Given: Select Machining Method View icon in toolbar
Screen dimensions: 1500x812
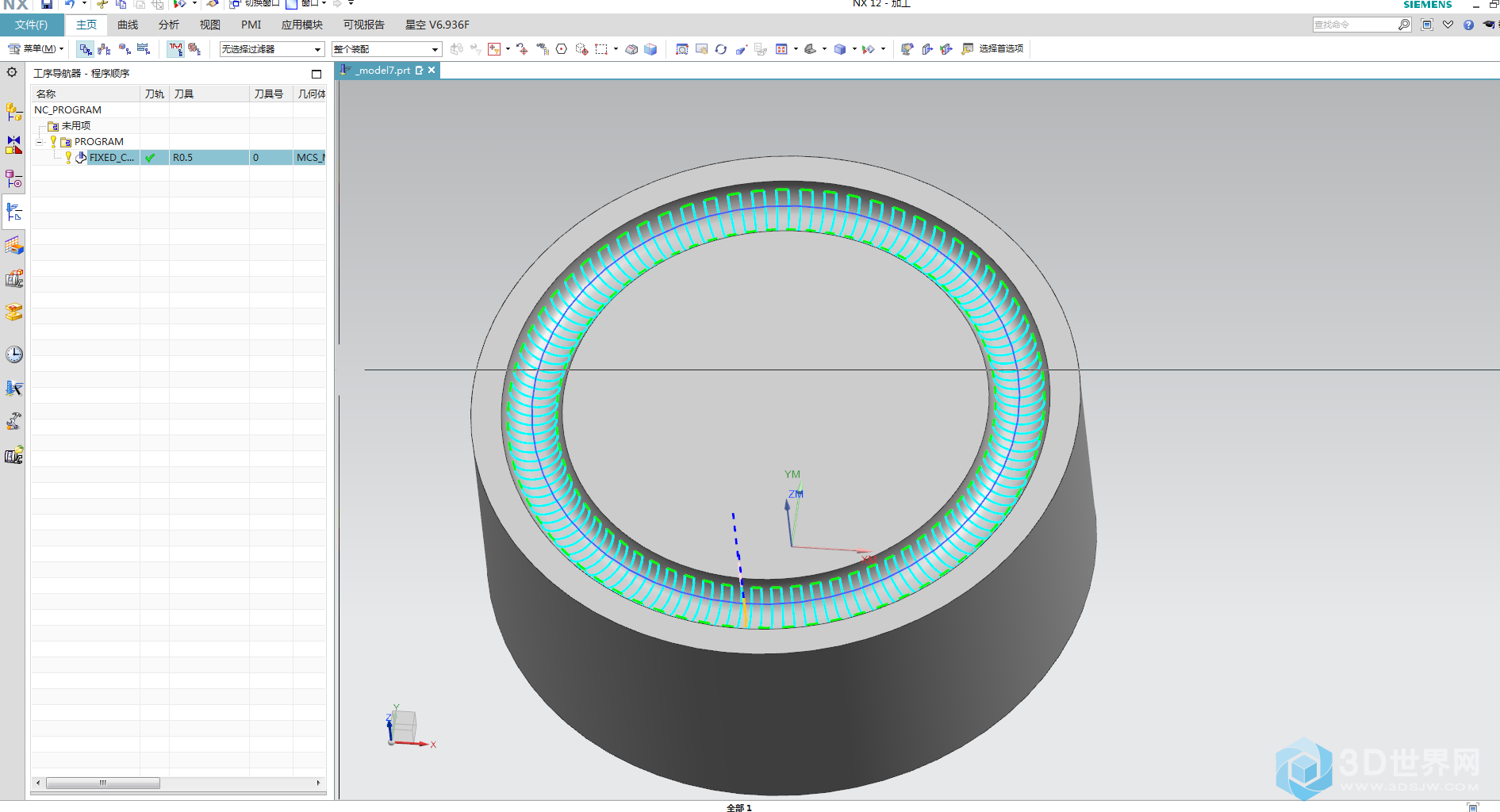Looking at the screenshot, I should [x=144, y=49].
